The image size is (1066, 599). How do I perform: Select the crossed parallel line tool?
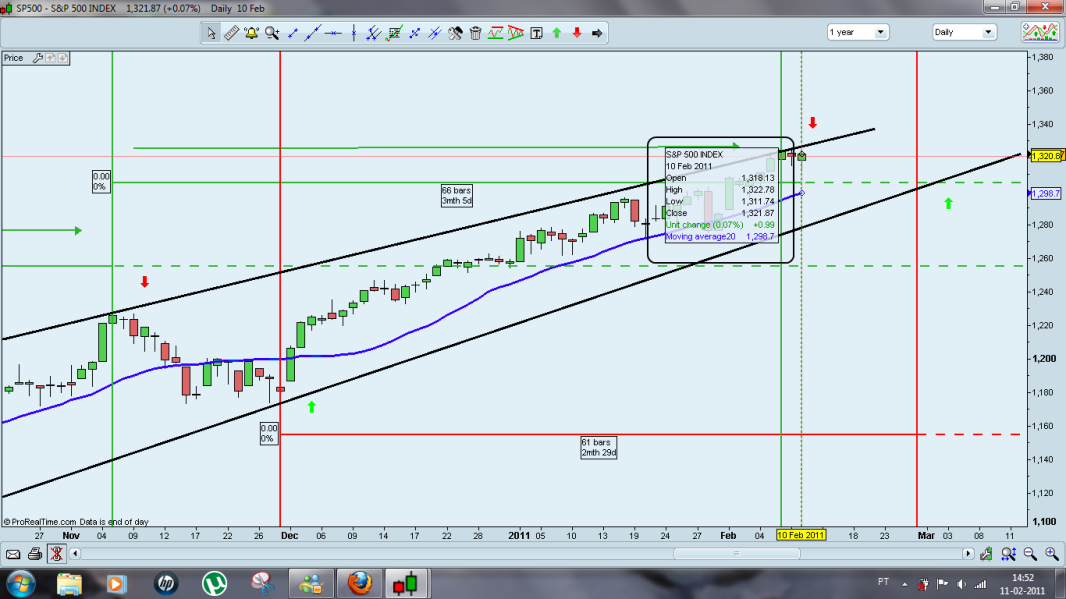(434, 33)
